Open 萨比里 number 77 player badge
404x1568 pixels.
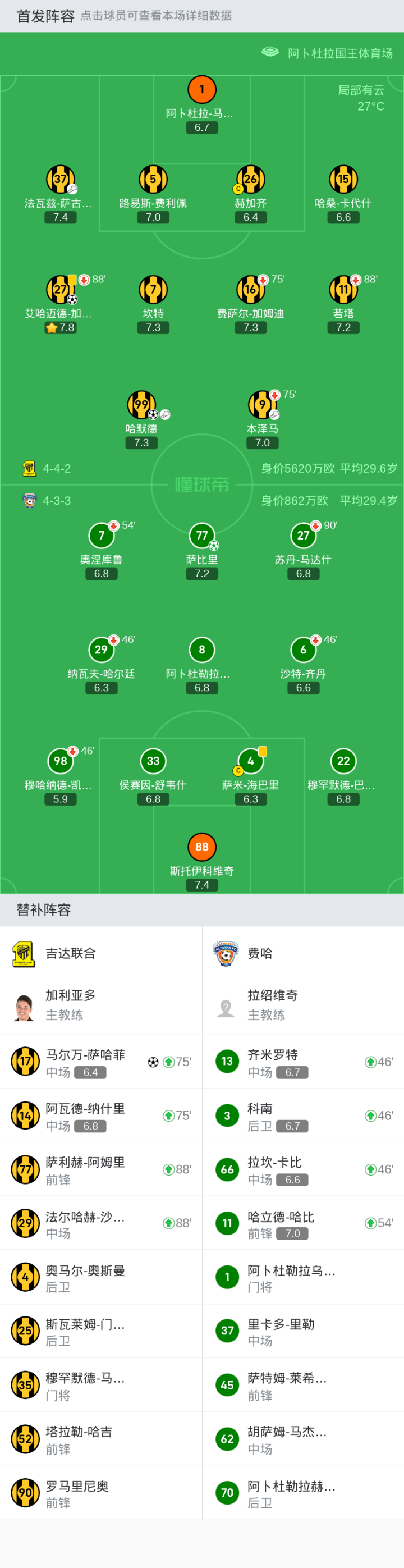[x=202, y=536]
